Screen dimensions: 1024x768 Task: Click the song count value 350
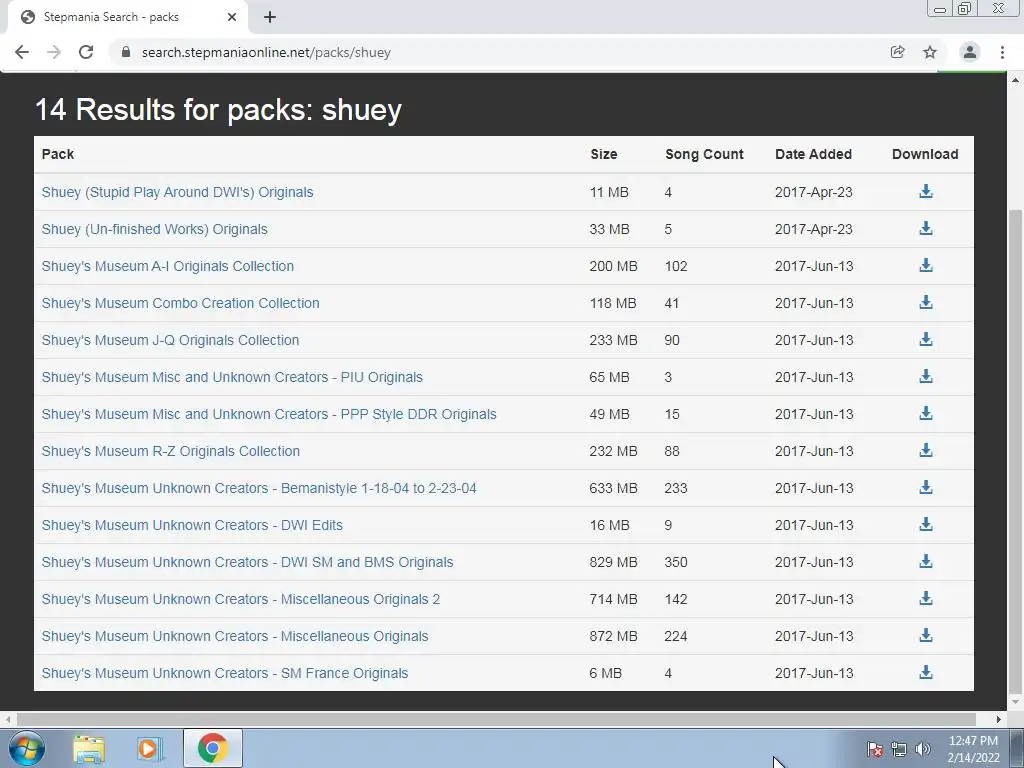pos(675,562)
